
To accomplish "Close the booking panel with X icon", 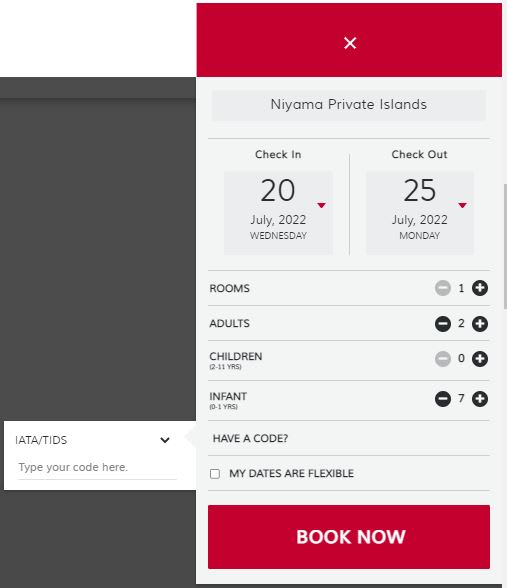I will [350, 43].
